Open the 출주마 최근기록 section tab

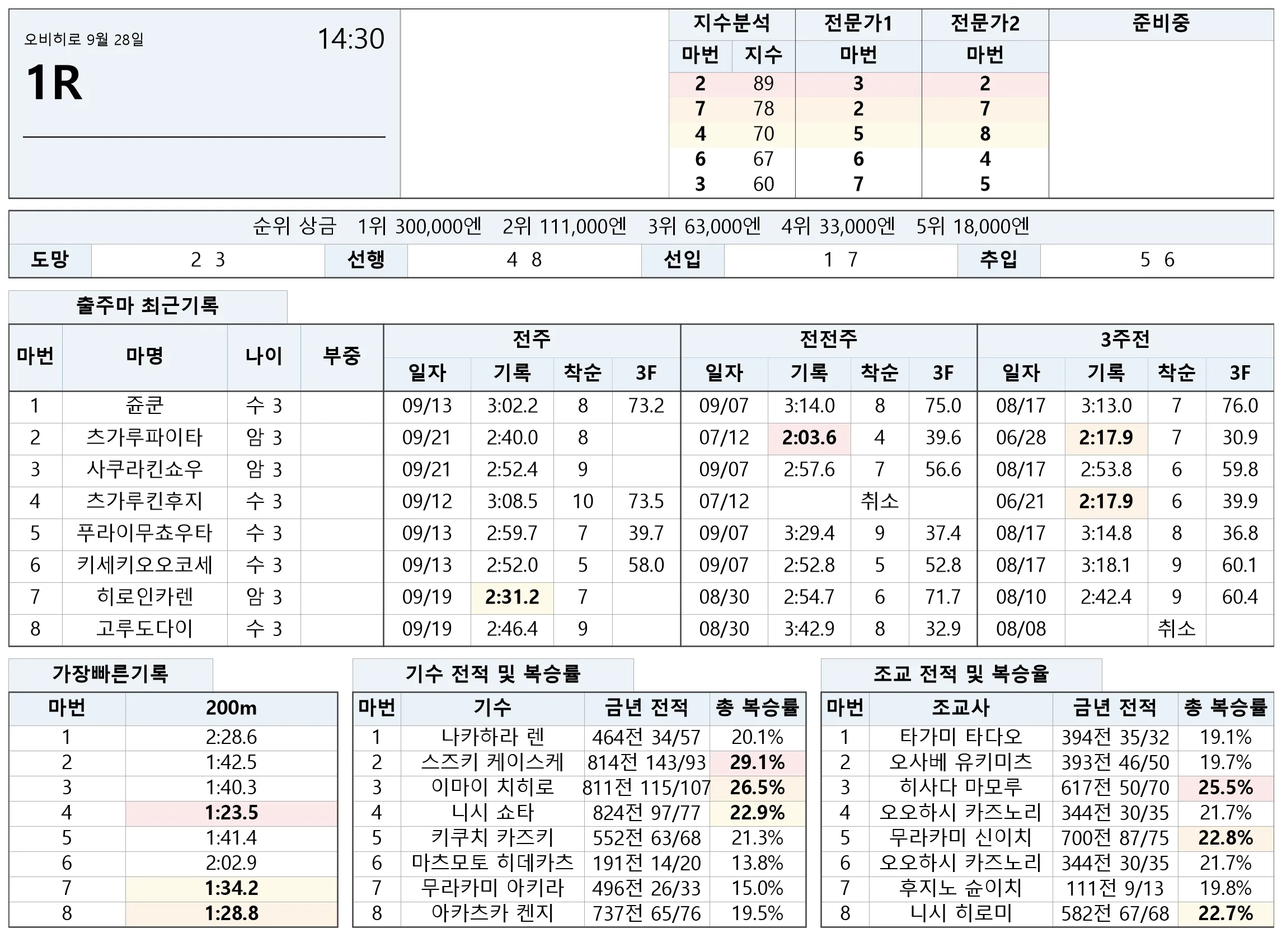click(x=148, y=306)
